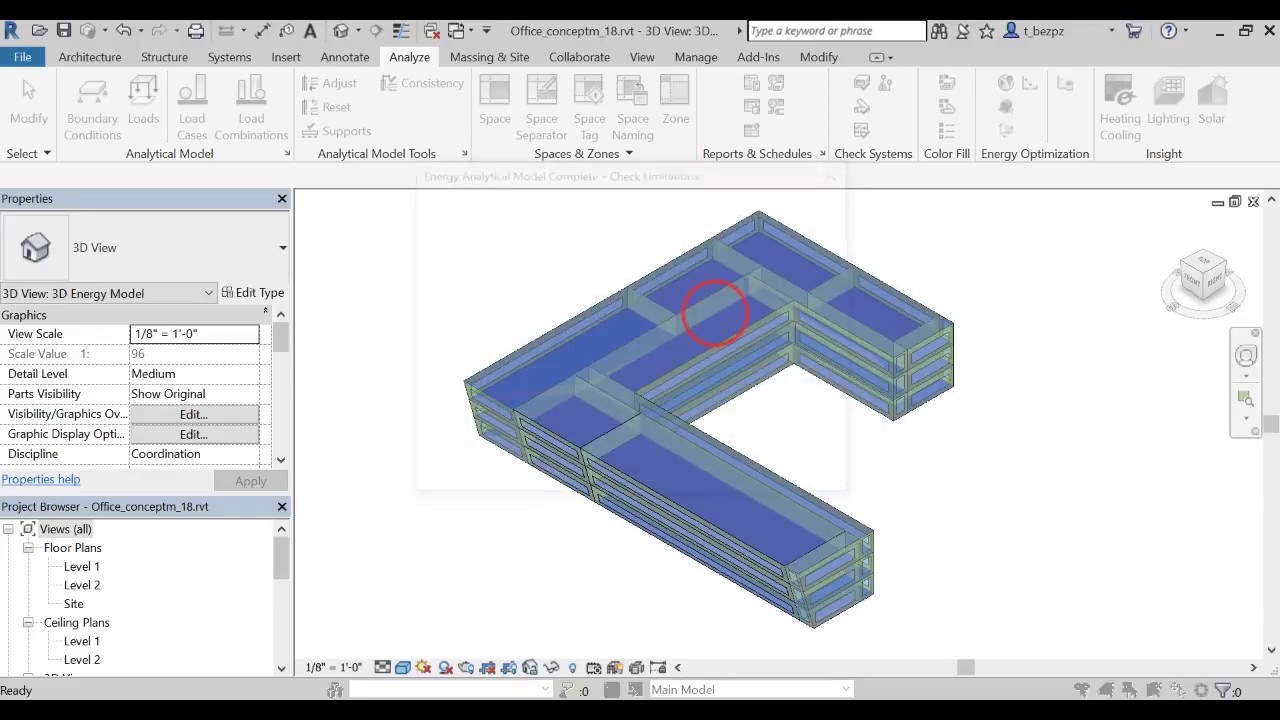
Task: Open Load Cases tool
Action: 192,108
